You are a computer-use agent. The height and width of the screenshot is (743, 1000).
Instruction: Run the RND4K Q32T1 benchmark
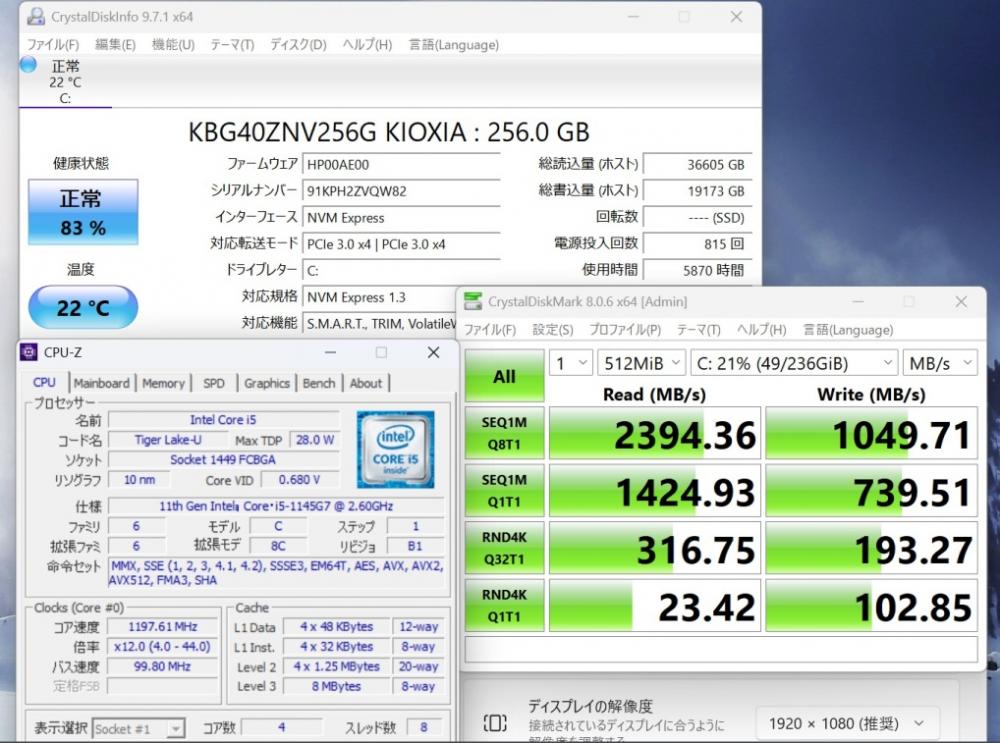[x=504, y=548]
